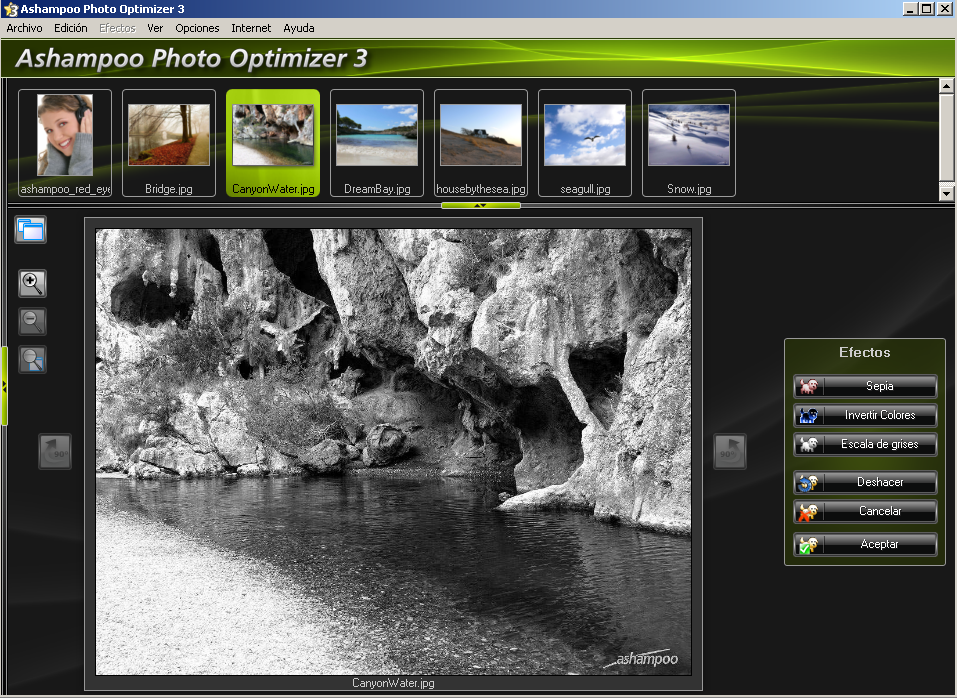Image resolution: width=957 pixels, height=698 pixels.
Task: Click the Ashampoo app icon in title bar
Action: (10, 9)
